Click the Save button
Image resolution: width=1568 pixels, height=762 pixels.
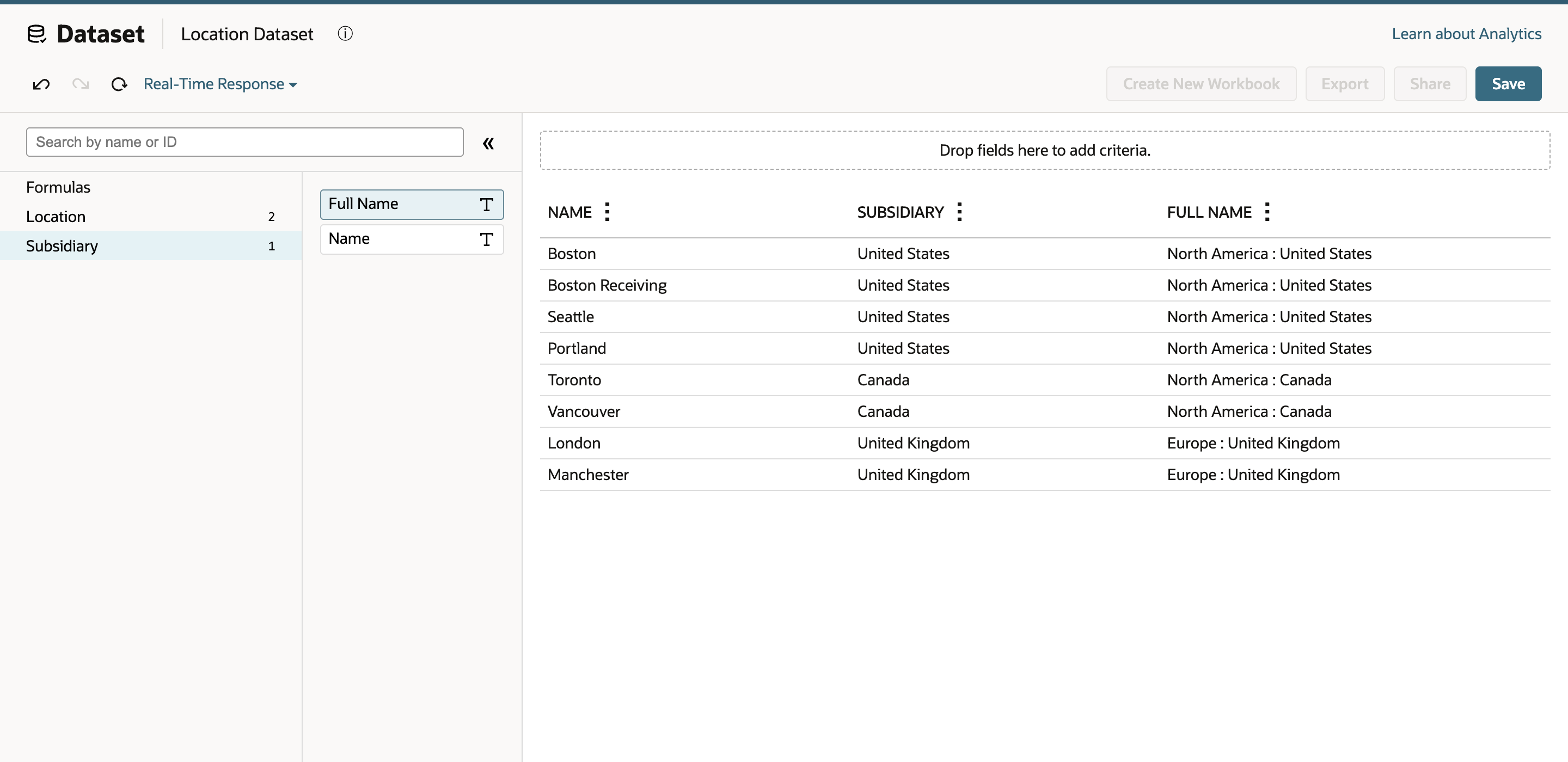click(x=1508, y=84)
